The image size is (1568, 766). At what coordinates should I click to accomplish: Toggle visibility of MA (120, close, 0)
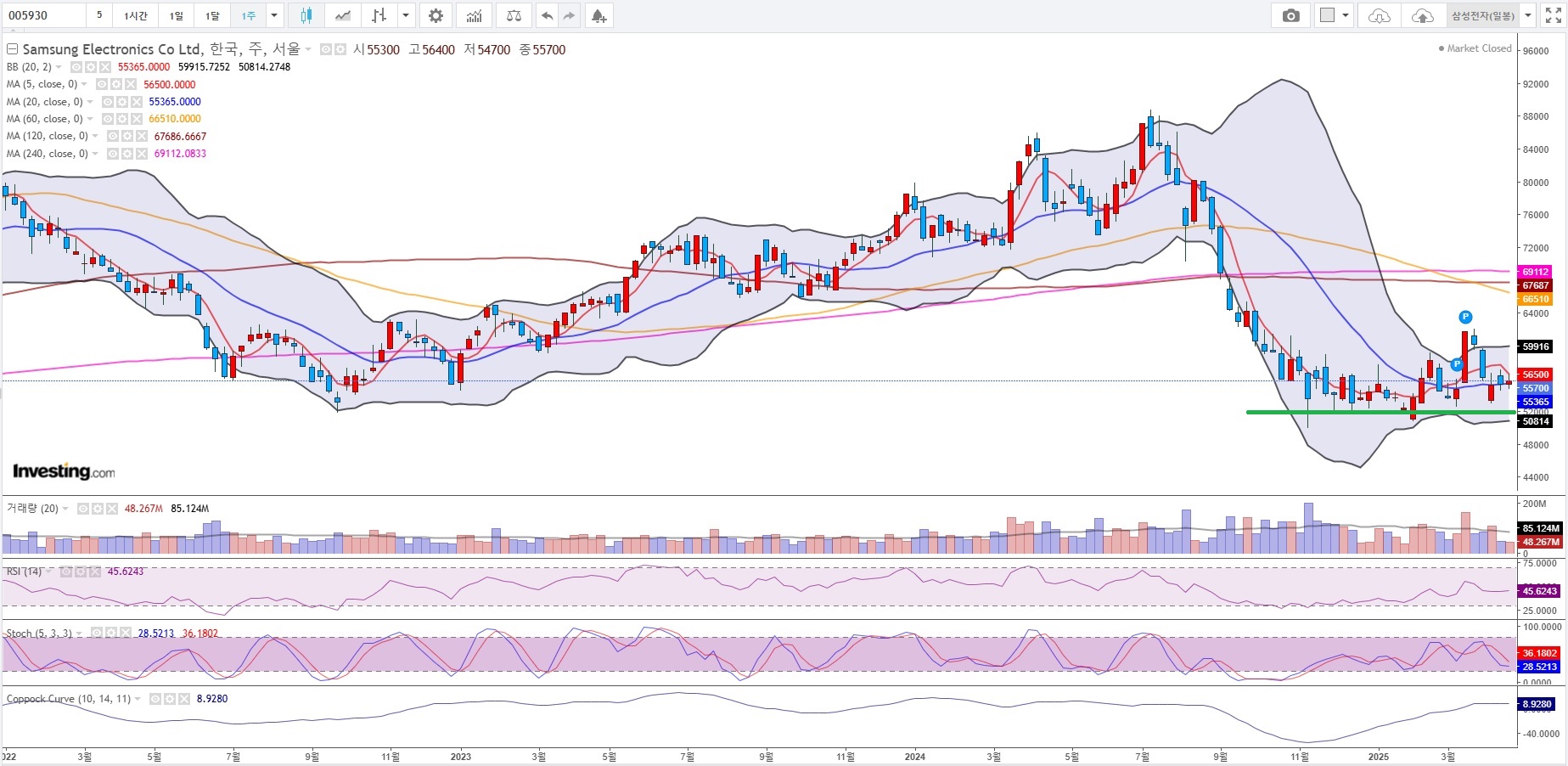[113, 136]
